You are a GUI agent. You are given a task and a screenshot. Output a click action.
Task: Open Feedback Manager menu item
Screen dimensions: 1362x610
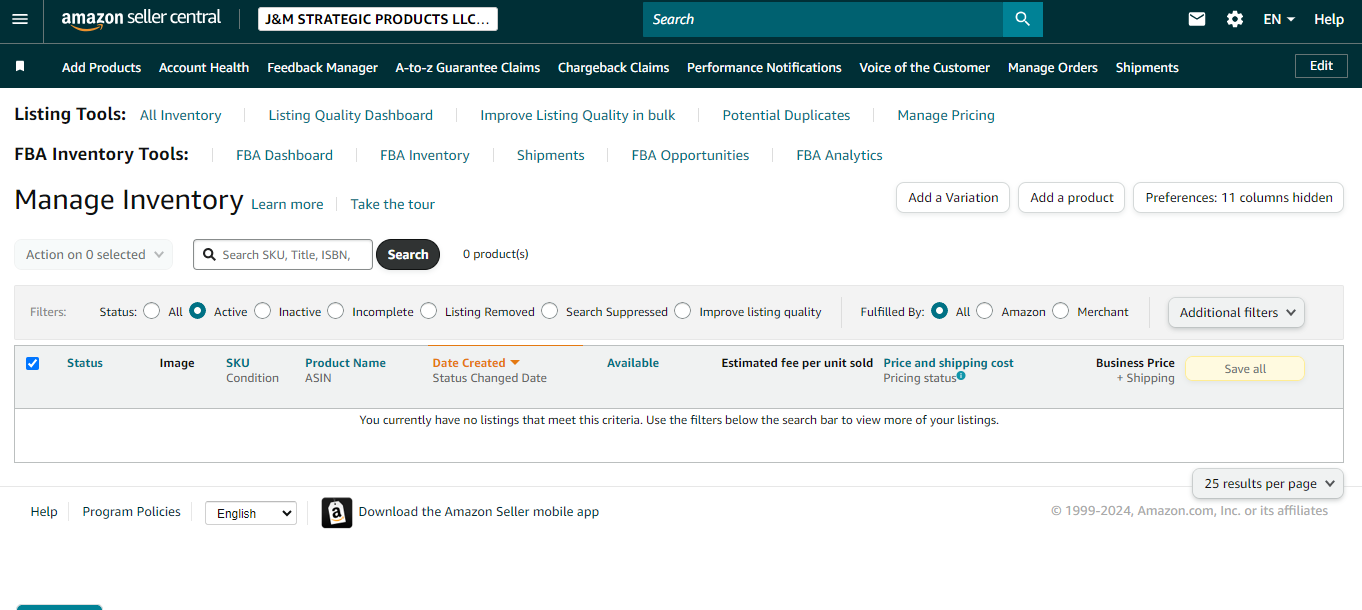coord(322,68)
